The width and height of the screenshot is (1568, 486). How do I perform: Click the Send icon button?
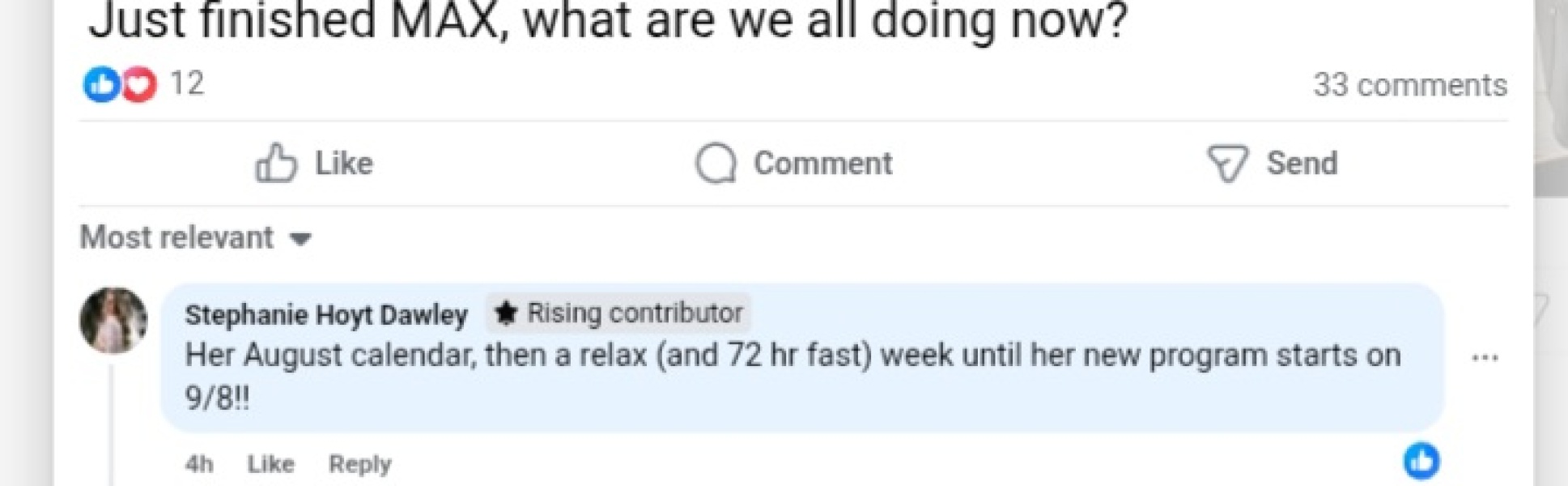1272,164
